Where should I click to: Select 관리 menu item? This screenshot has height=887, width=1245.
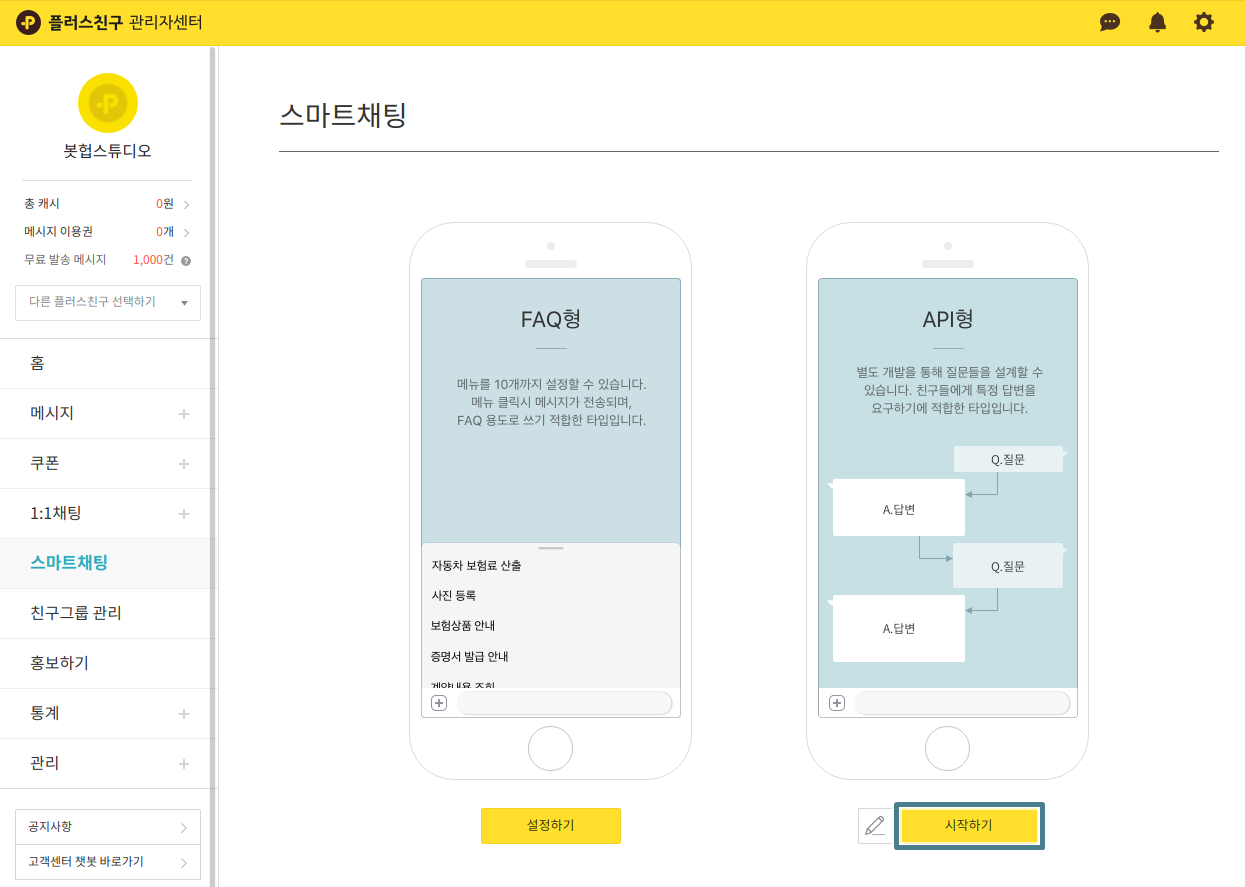[x=105, y=763]
